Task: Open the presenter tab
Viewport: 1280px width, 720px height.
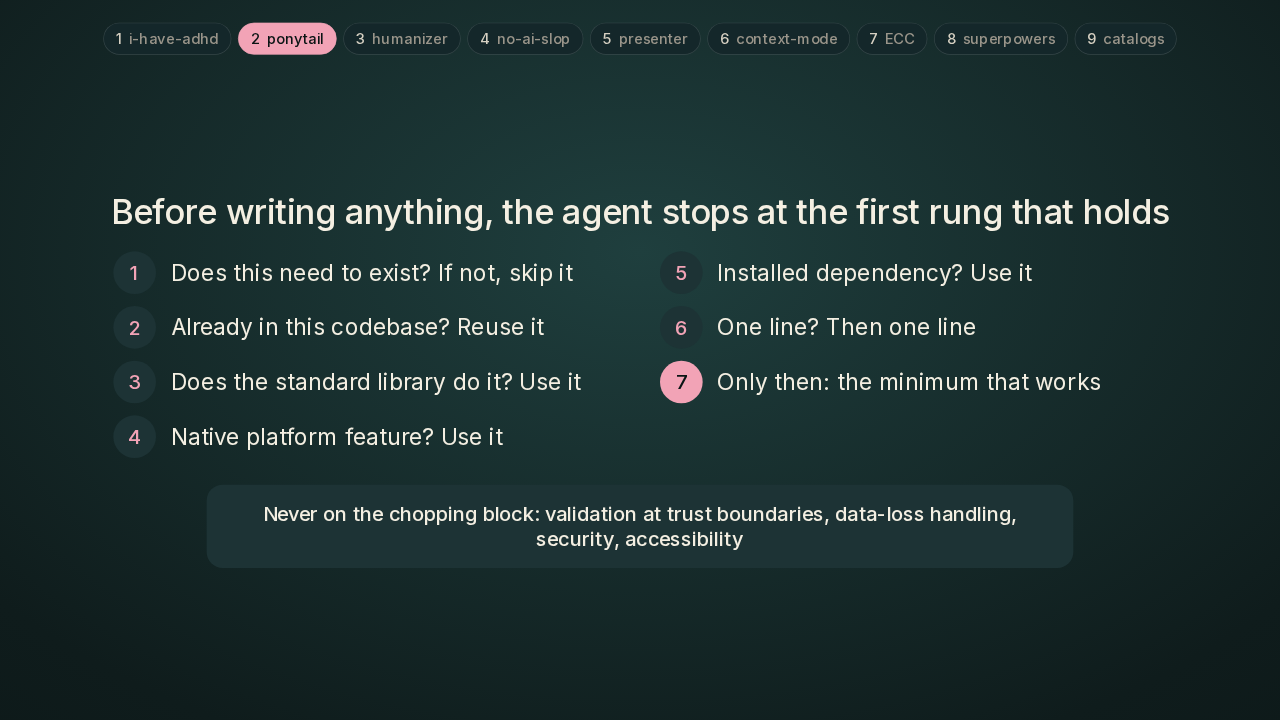Action: 645,39
